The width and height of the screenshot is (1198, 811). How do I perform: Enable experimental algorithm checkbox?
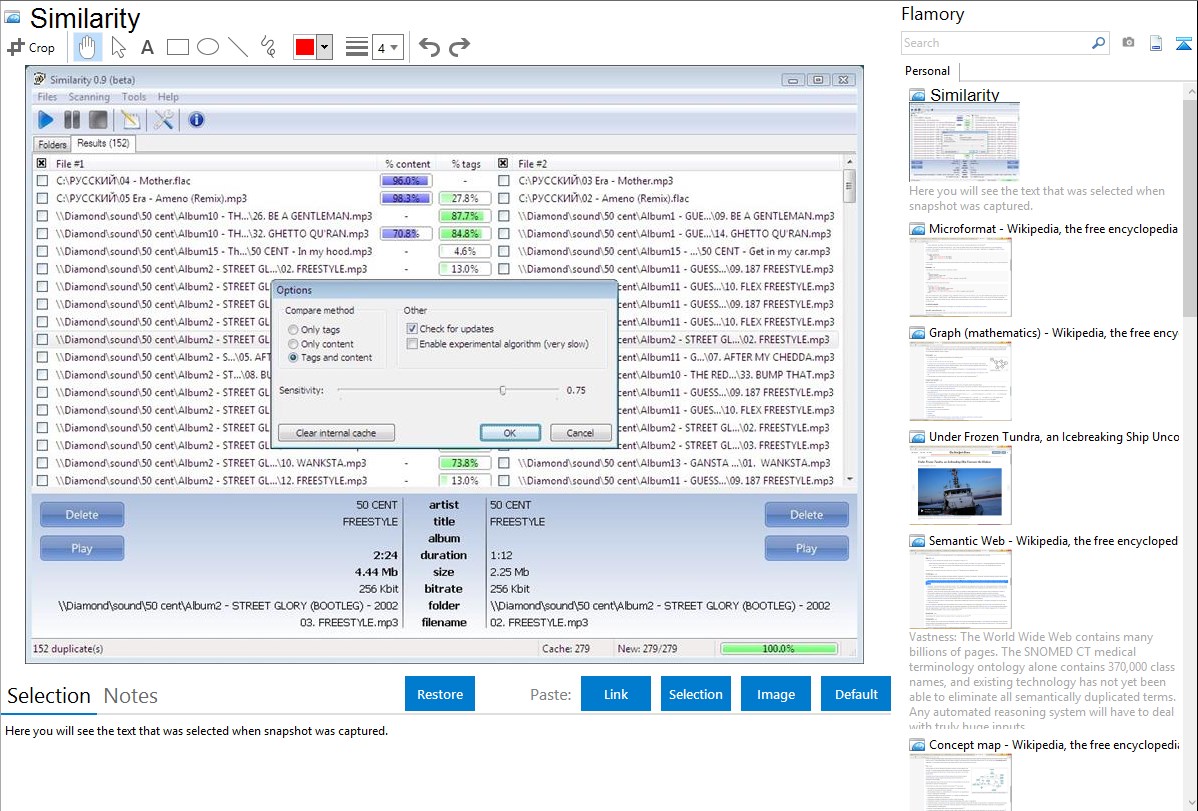coord(412,344)
